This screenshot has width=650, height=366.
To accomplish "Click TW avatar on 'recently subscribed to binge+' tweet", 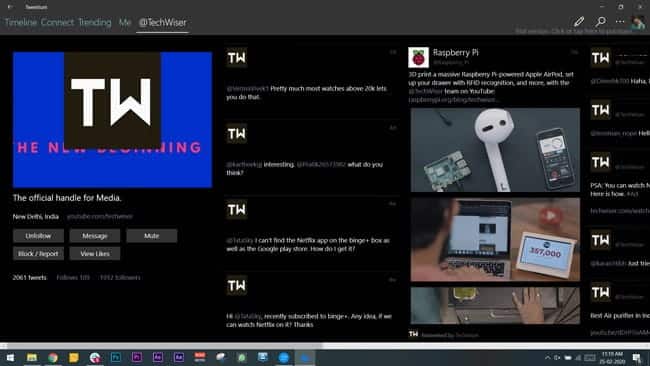I will pyautogui.click(x=237, y=285).
